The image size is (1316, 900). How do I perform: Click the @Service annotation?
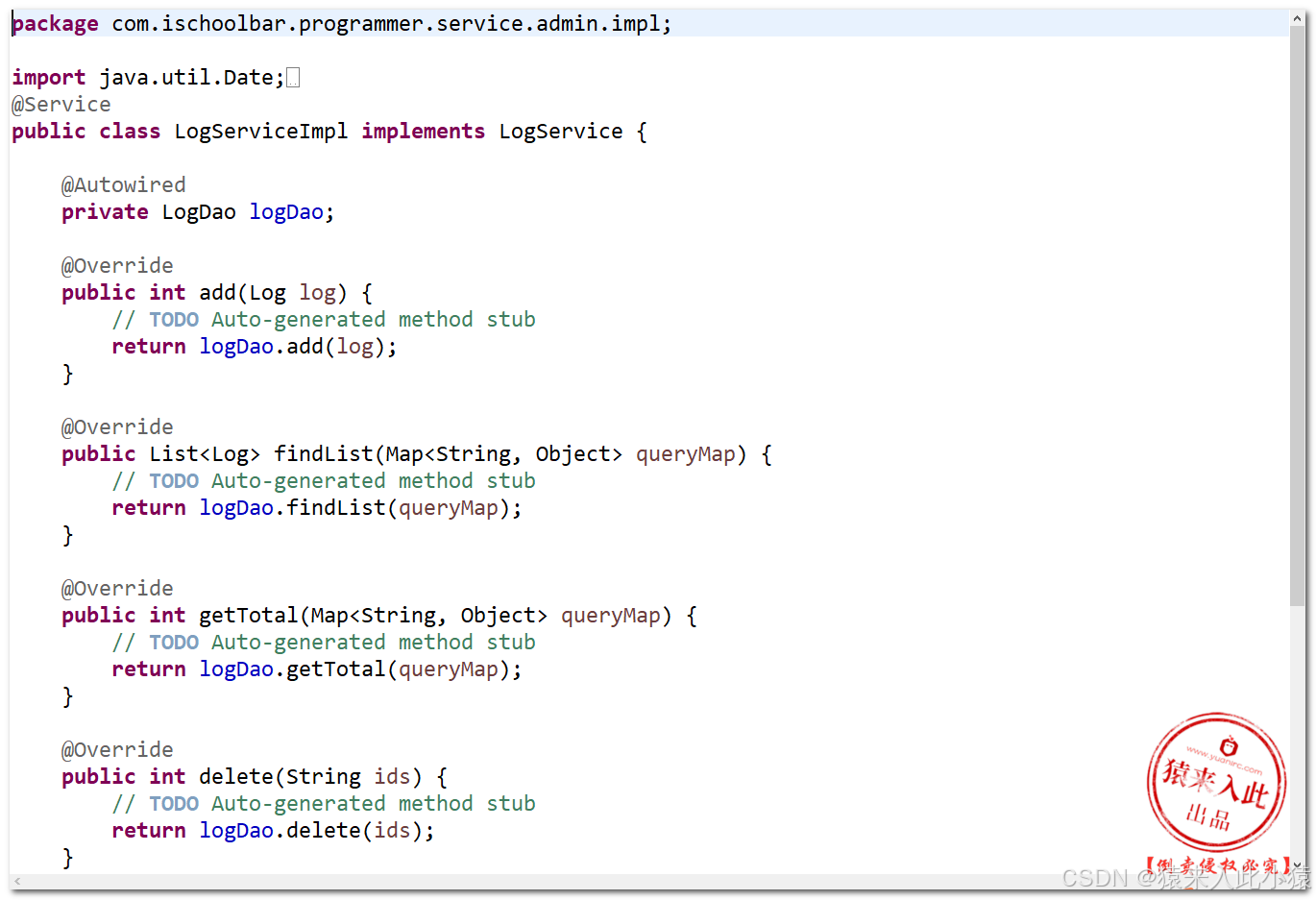coord(61,105)
